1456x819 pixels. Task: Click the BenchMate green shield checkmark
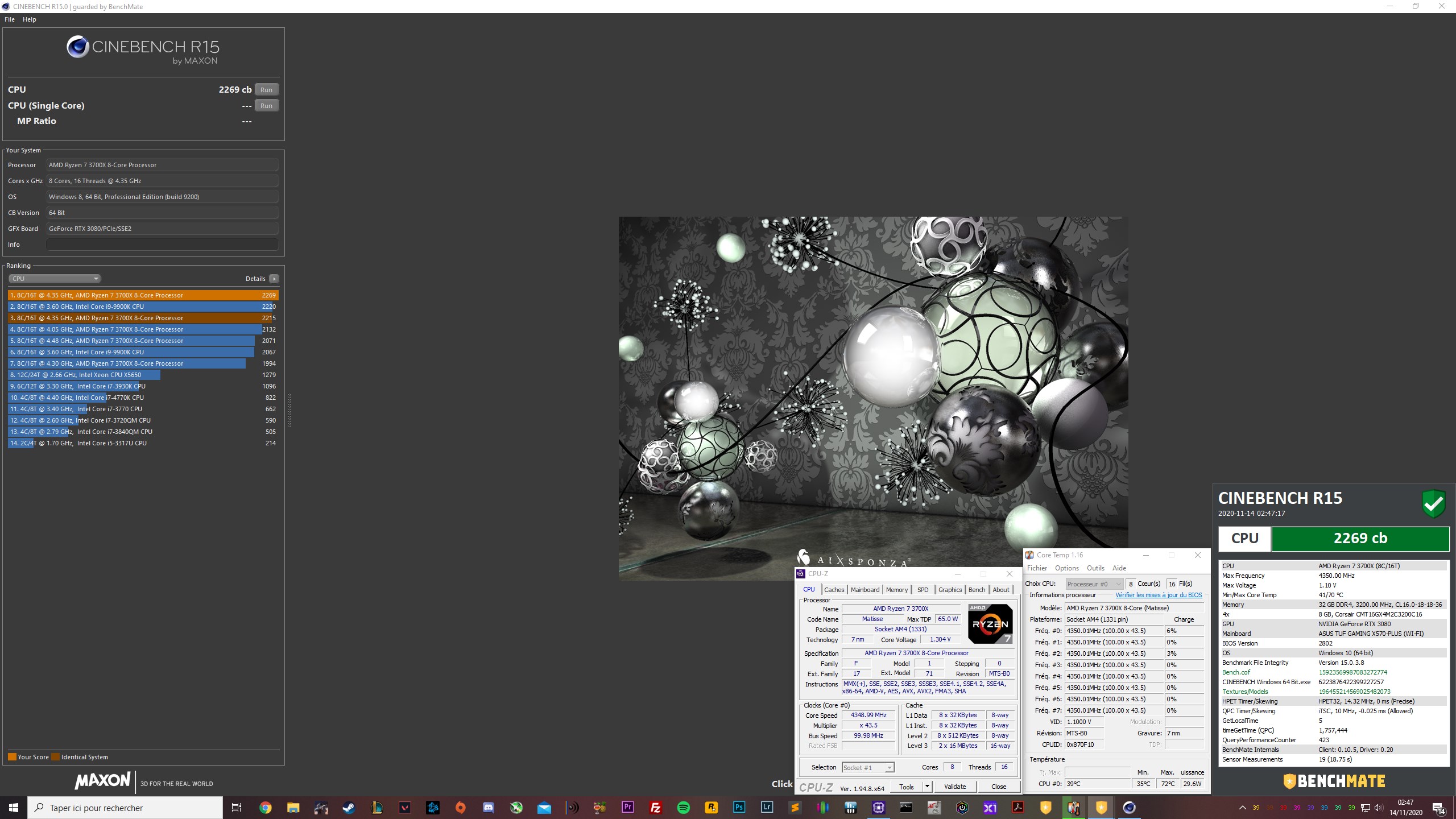pos(1434,503)
